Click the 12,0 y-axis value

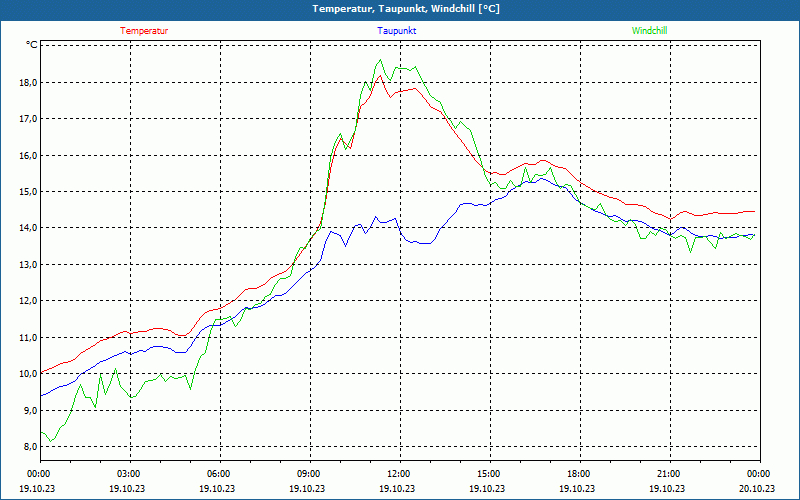pos(28,301)
